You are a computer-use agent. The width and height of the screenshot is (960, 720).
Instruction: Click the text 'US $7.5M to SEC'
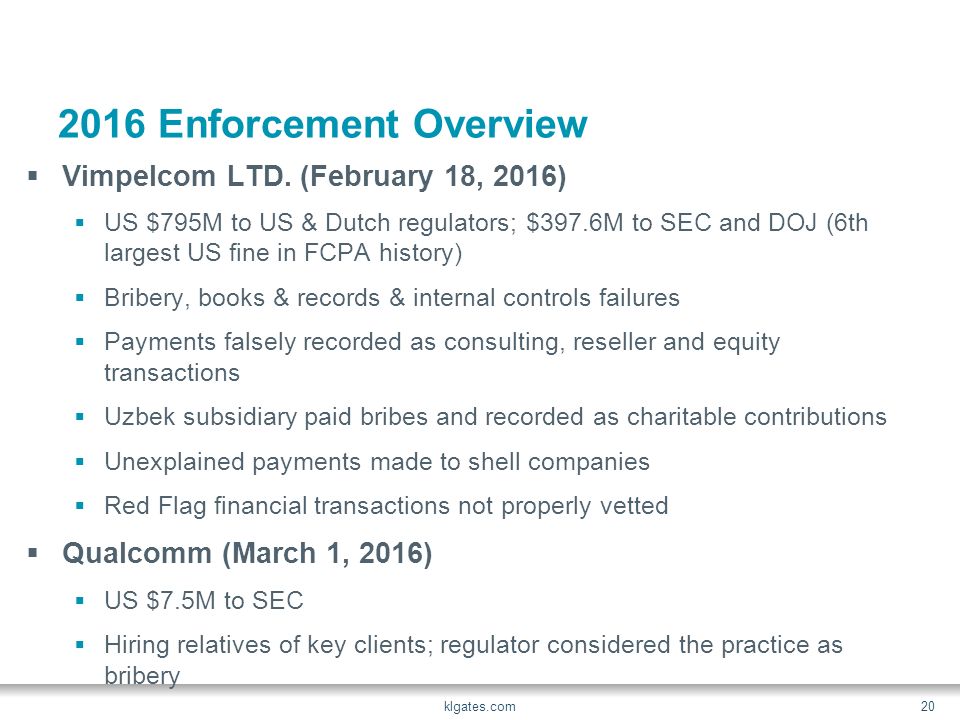204,601
